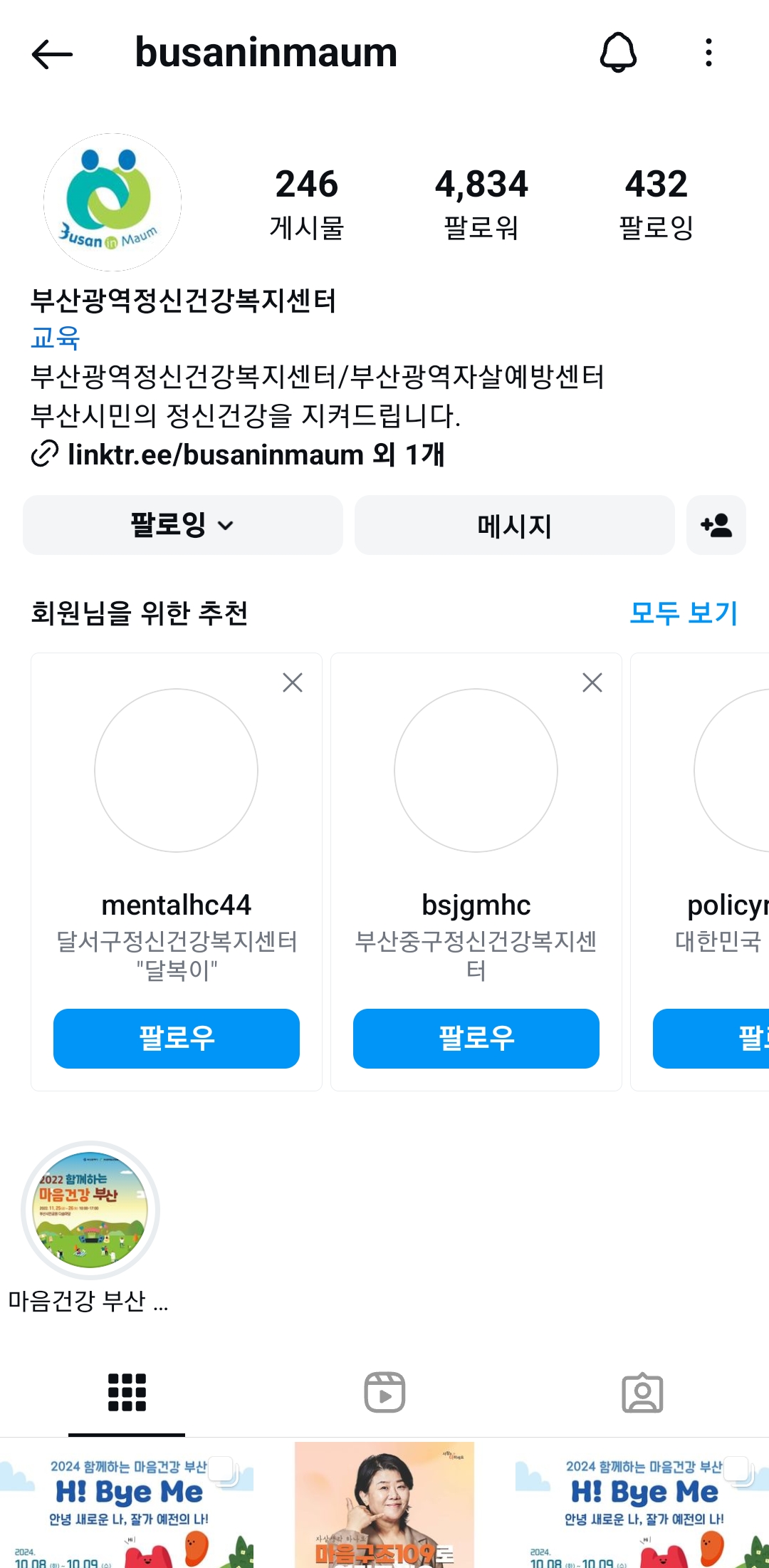The height and width of the screenshot is (1568, 769).
Task: Tap the back arrow icon
Action: coord(52,54)
